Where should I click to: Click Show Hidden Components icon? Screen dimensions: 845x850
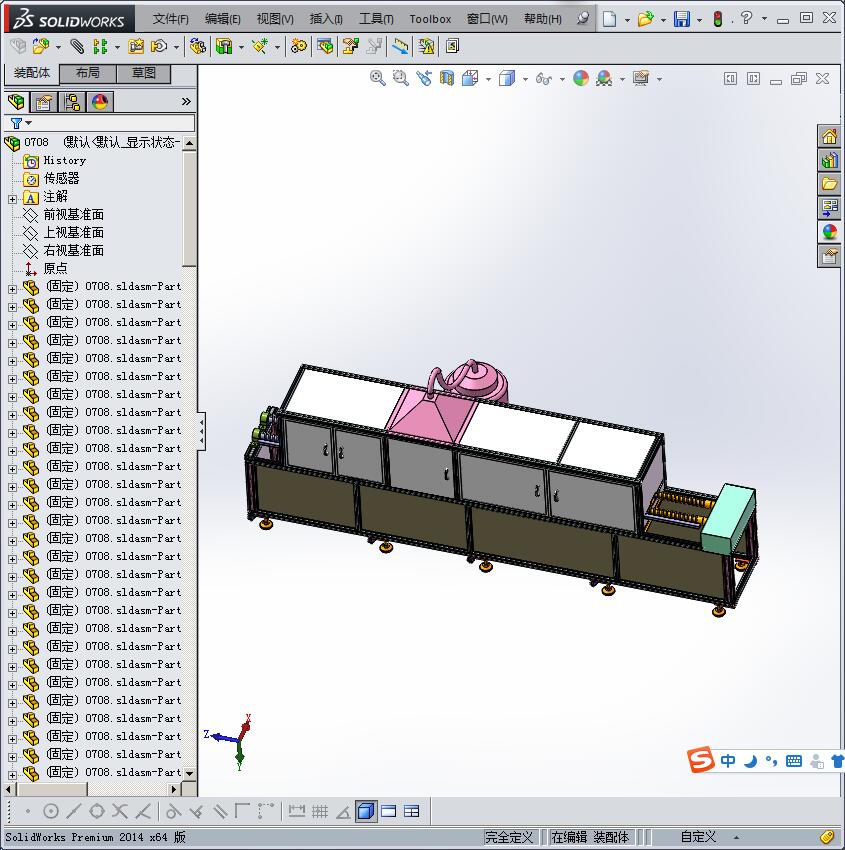[198, 47]
